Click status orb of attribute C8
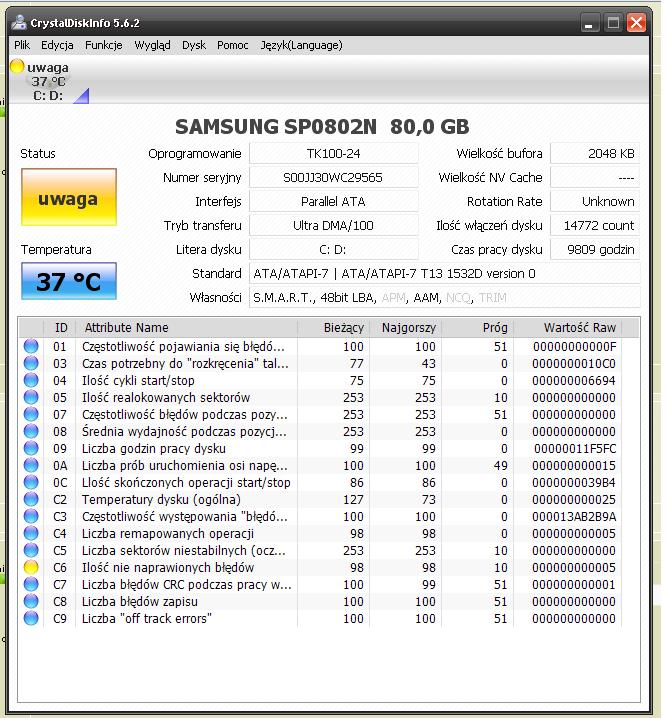Image resolution: width=667 pixels, height=718 pixels. (31, 601)
